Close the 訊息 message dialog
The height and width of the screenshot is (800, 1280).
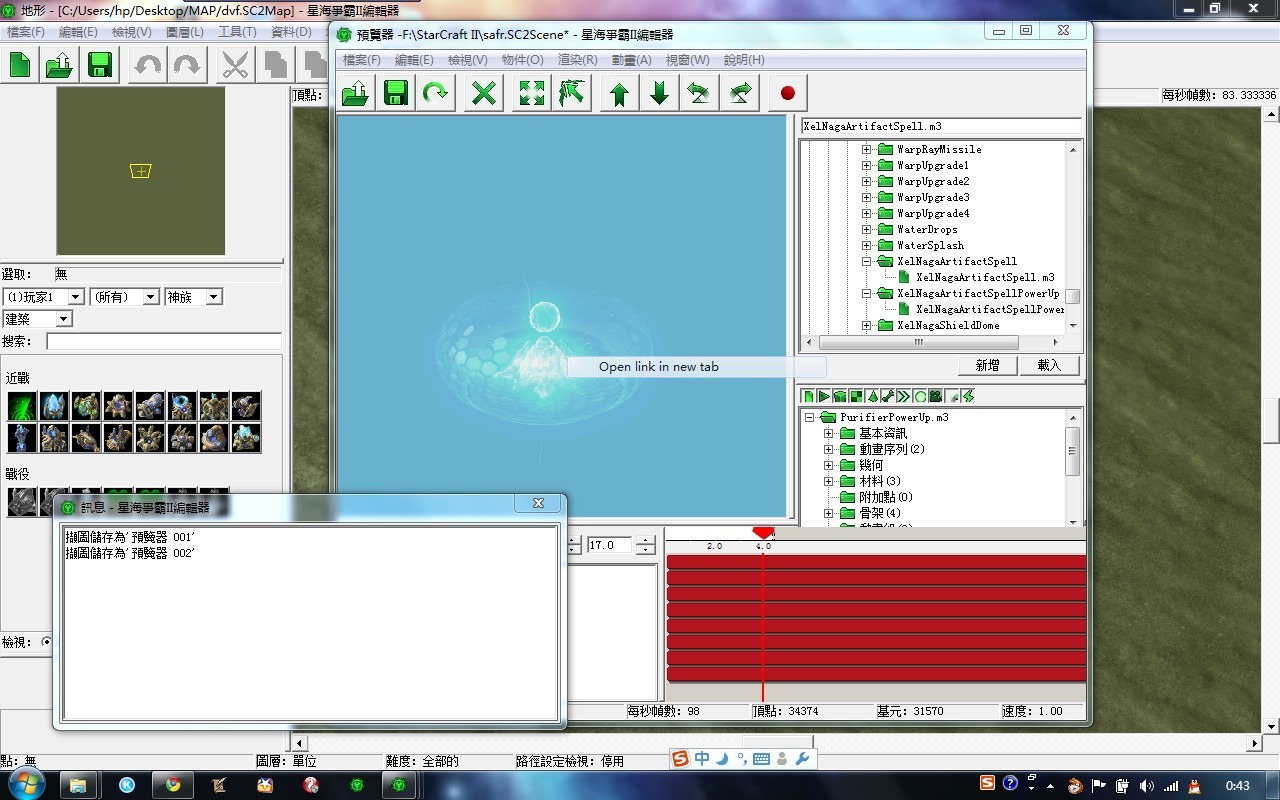pos(538,503)
